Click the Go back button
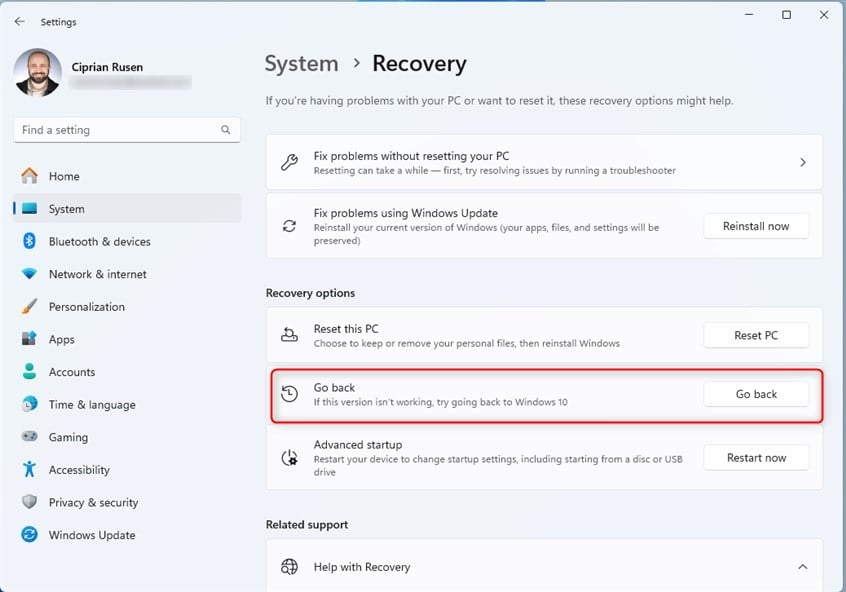 click(x=756, y=394)
